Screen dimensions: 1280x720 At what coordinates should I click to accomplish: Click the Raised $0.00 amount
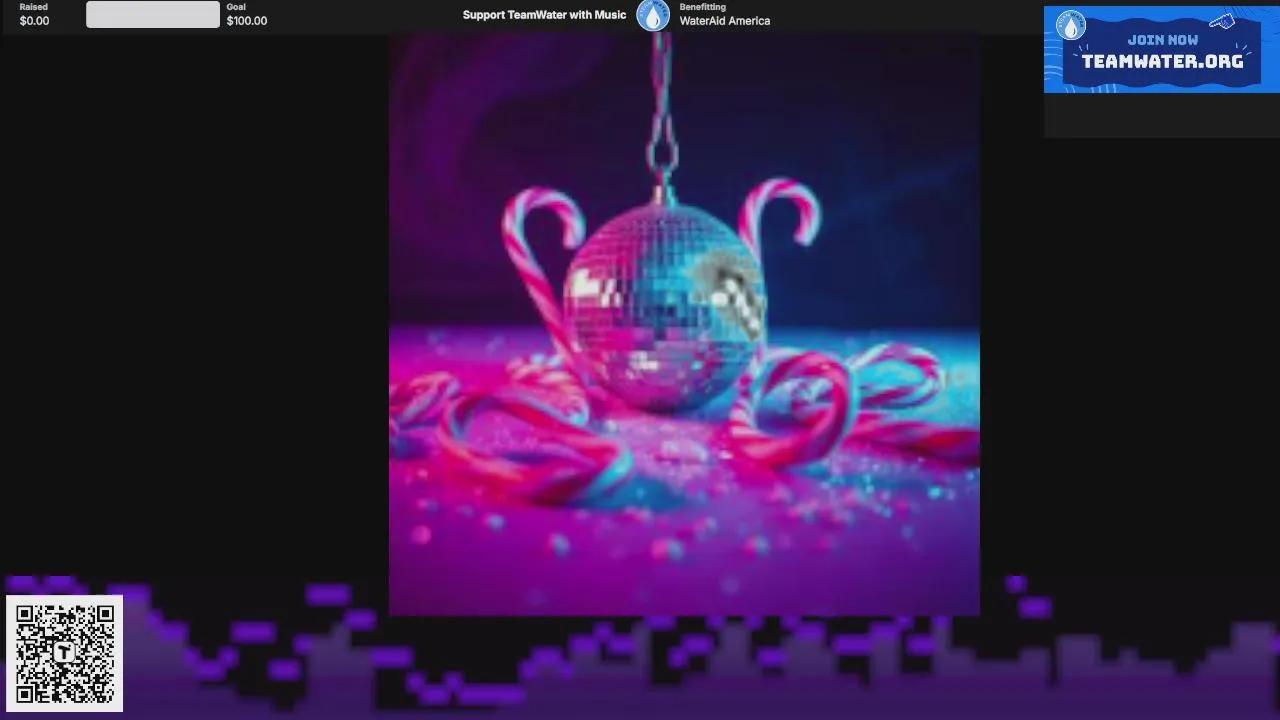coord(34,21)
